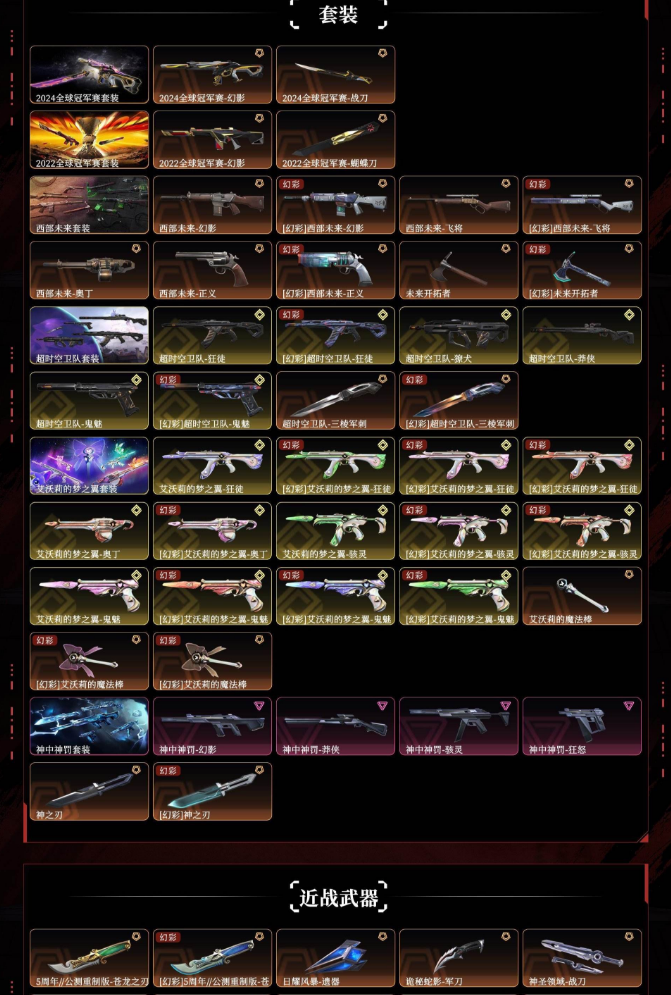Open the 2022全球冠军赛套装 bundle thumbnail
Image resolution: width=671 pixels, height=995 pixels.
coord(89,140)
